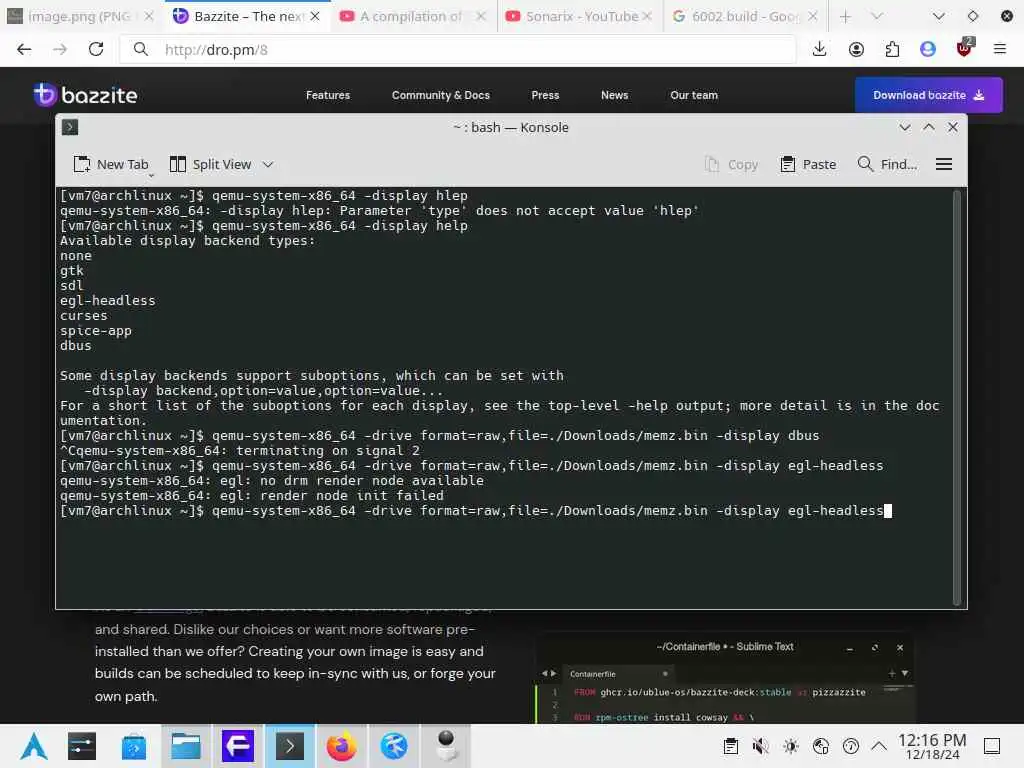Click Copy in Konsole toolbar

click(731, 164)
